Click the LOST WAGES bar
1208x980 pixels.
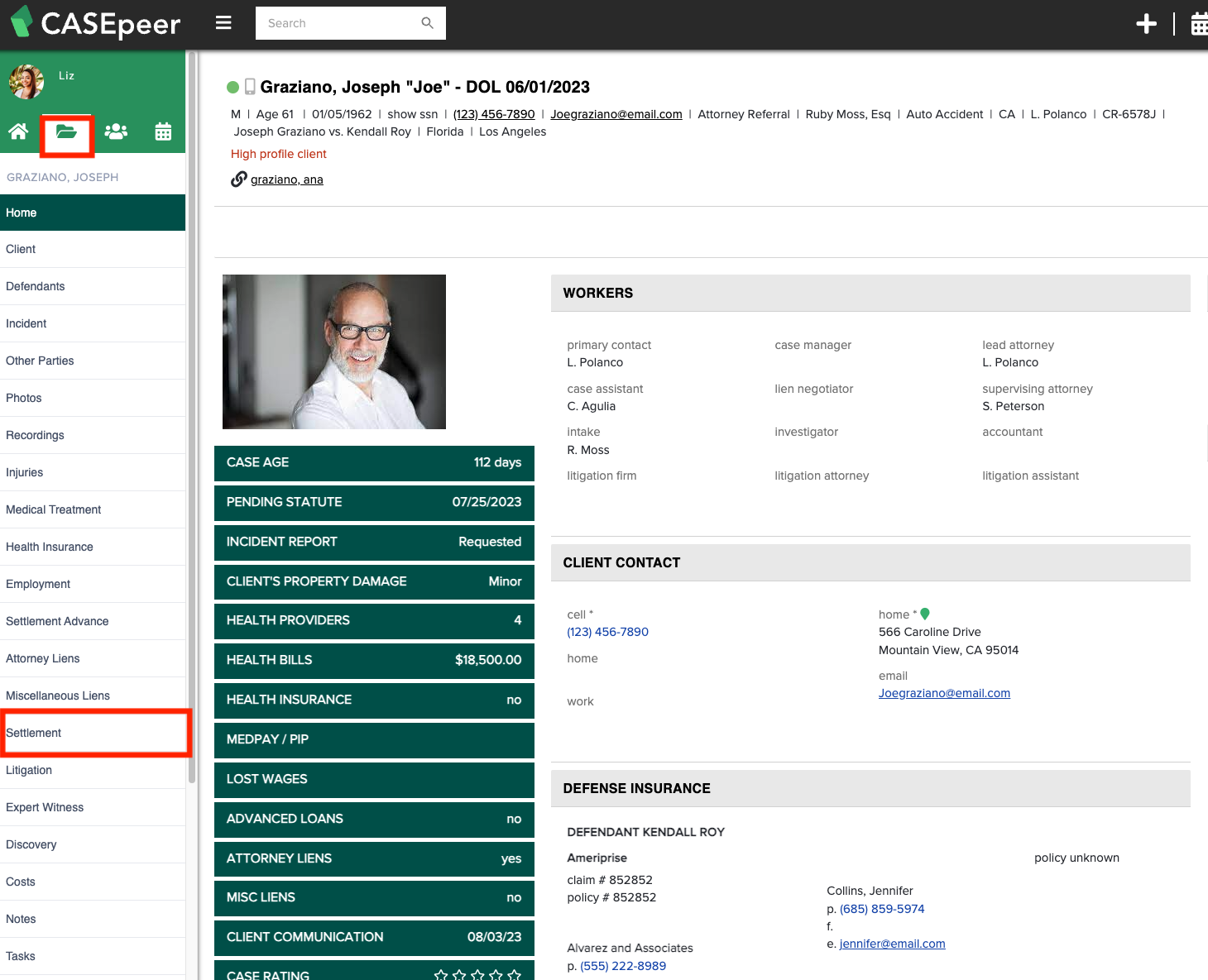(x=374, y=780)
